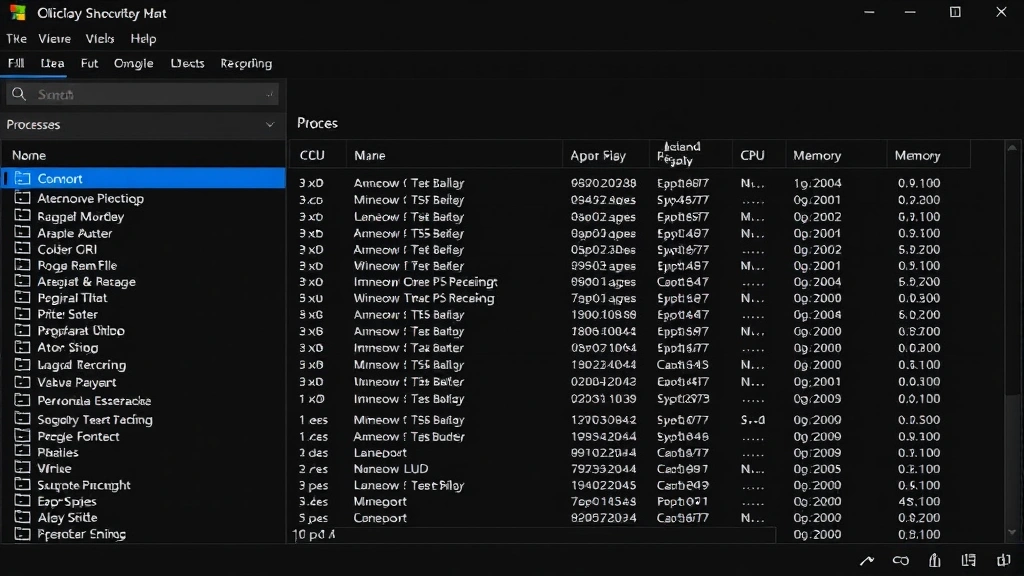Image resolution: width=1024 pixels, height=576 pixels.
Task: Click the panel-list icon in the status bar
Action: (968, 561)
